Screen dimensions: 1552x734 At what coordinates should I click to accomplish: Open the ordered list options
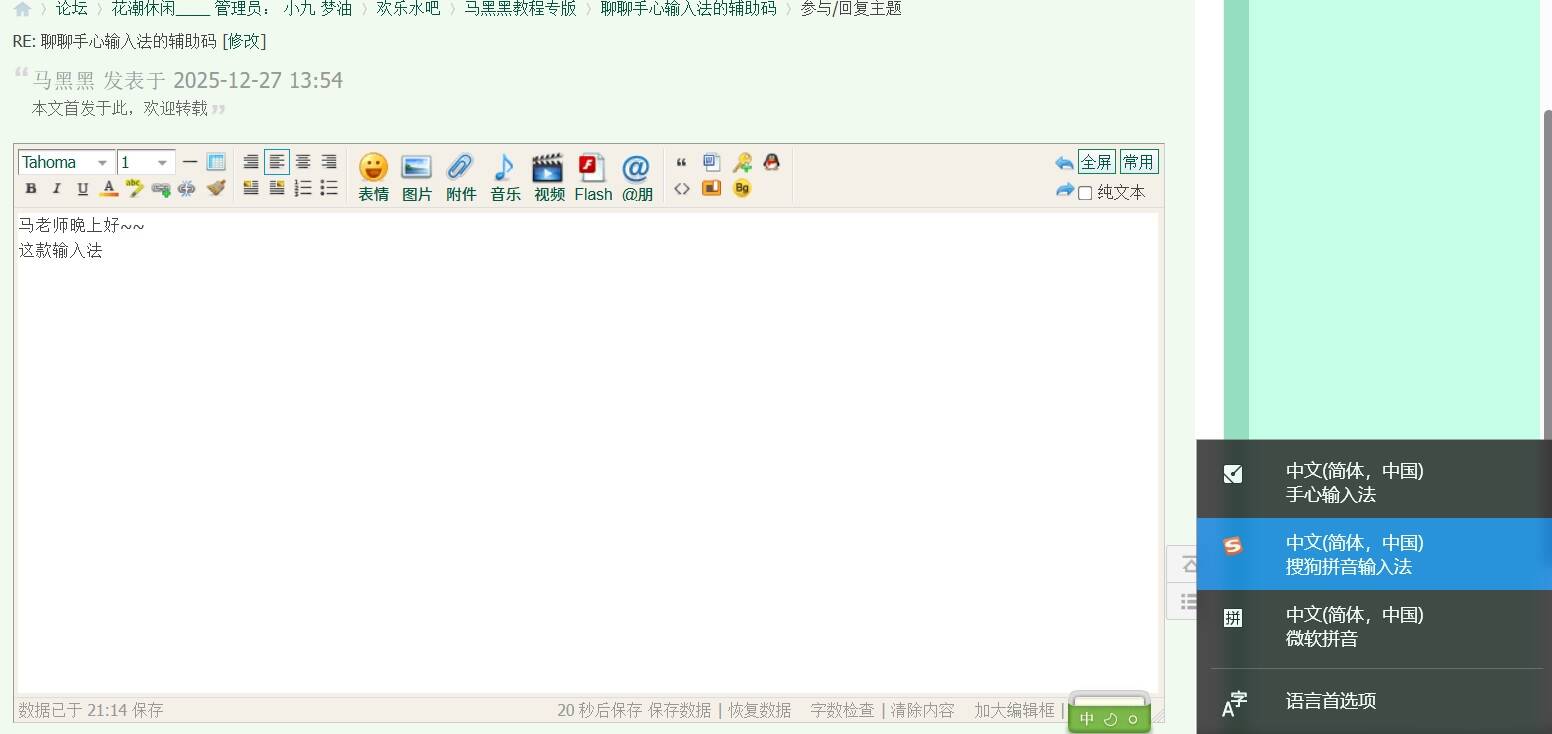pos(303,189)
